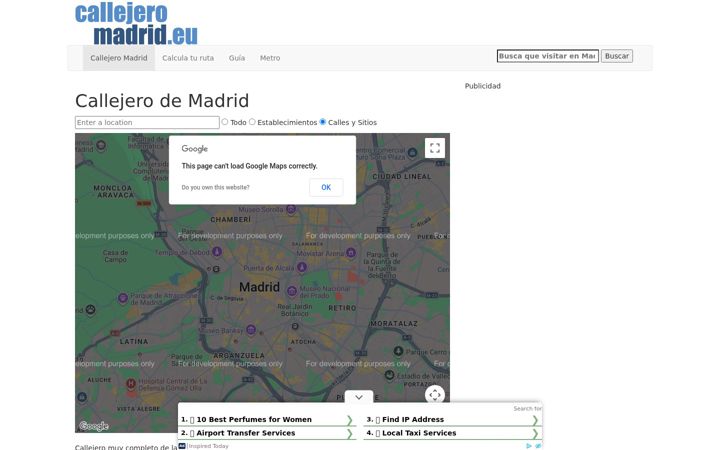Click the Museo Nacional del Prado marker
Image resolution: width=720 pixels, height=450 pixels.
[x=292, y=291]
